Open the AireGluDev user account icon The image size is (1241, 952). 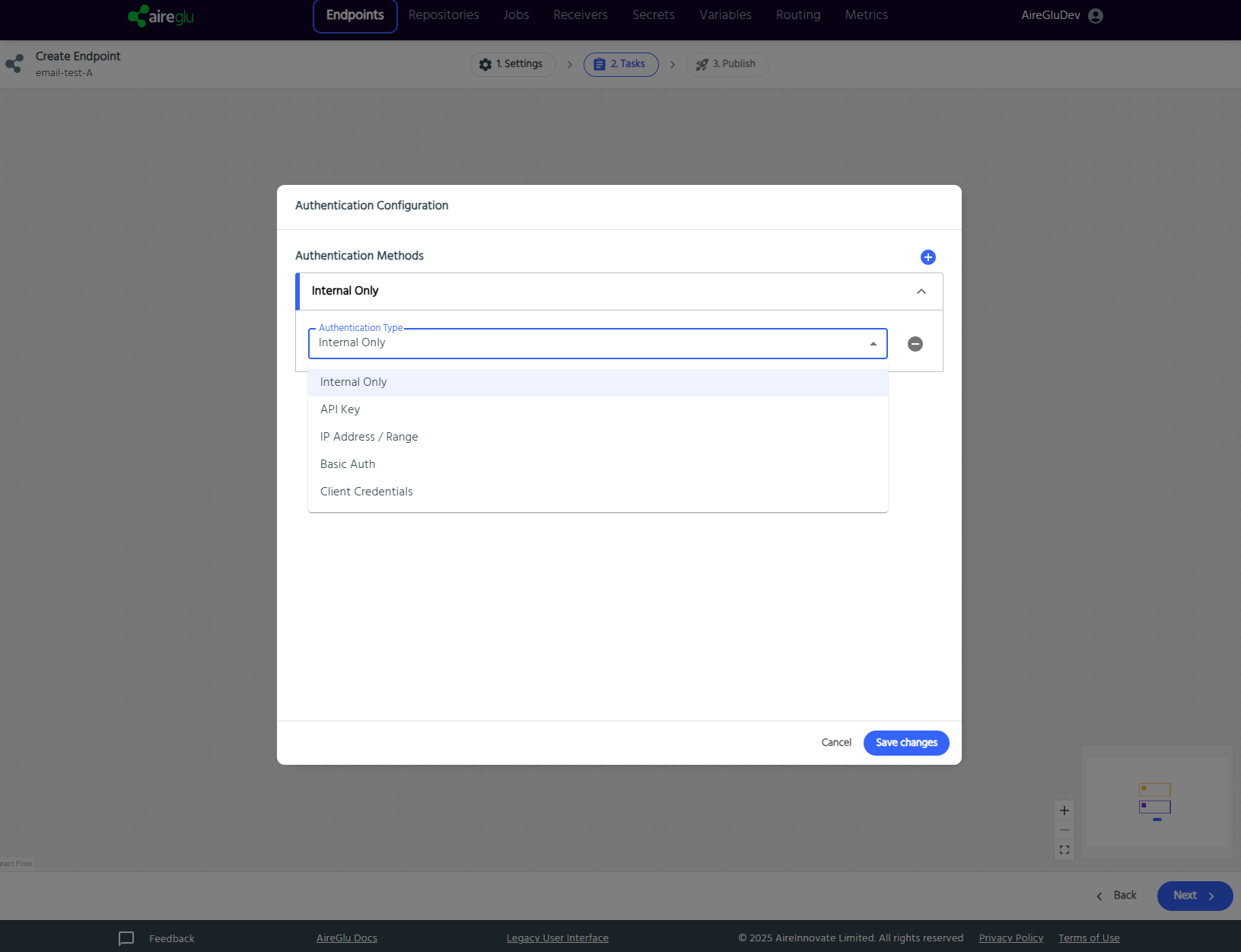point(1096,16)
